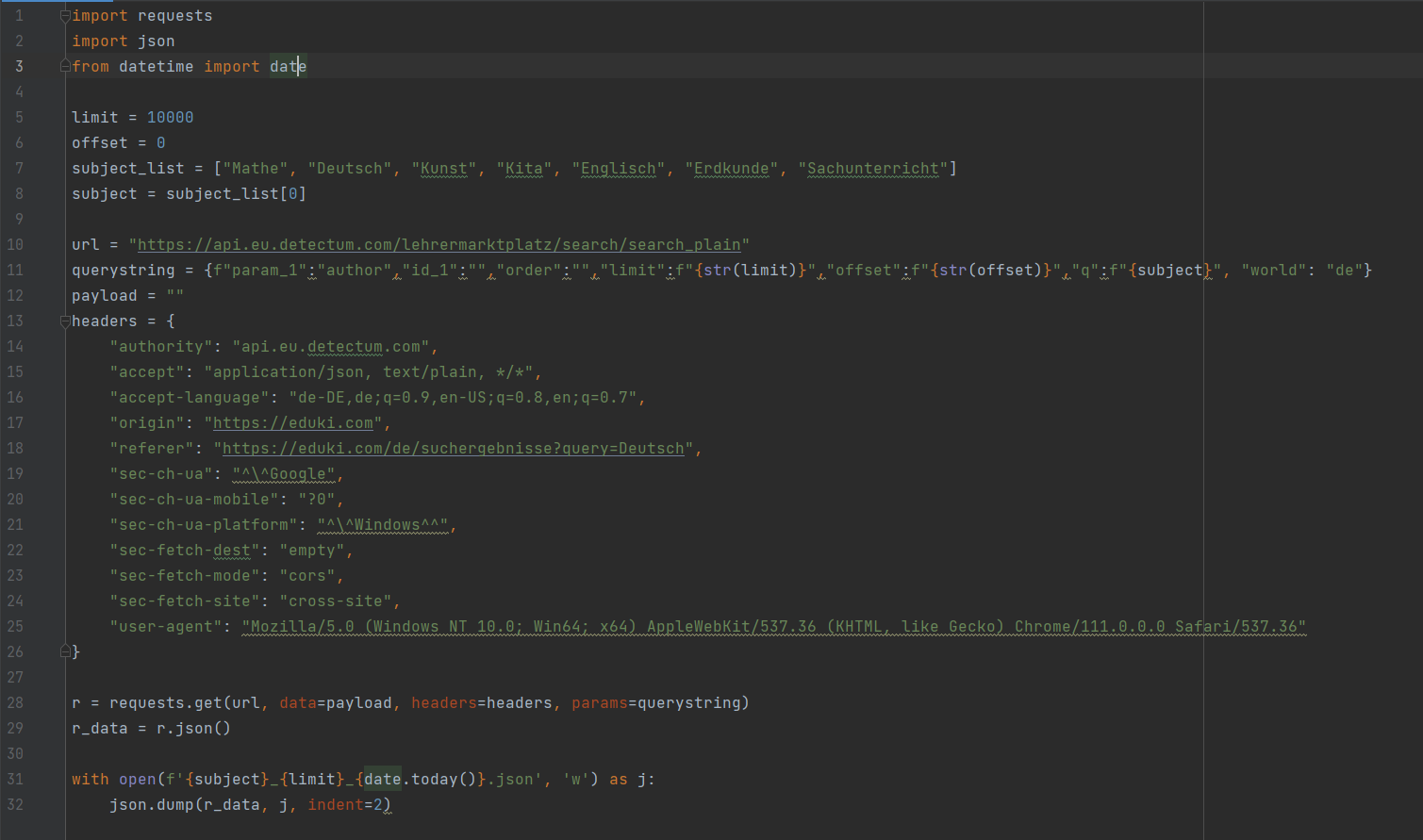
Task: Follow the https://eduki.com origin link
Action: click(x=292, y=422)
